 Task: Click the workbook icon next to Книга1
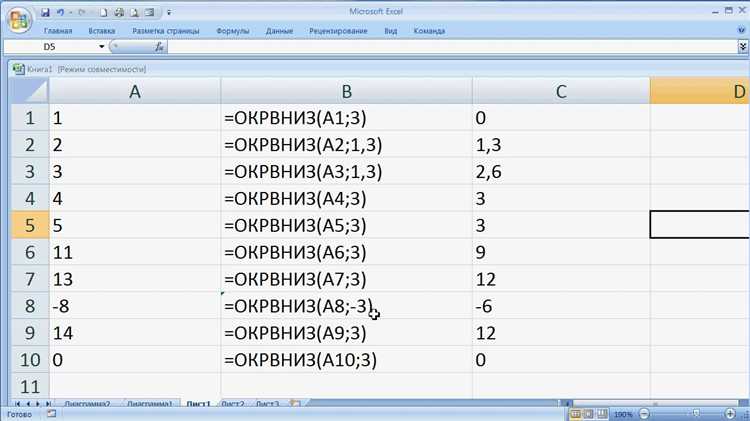[19, 69]
